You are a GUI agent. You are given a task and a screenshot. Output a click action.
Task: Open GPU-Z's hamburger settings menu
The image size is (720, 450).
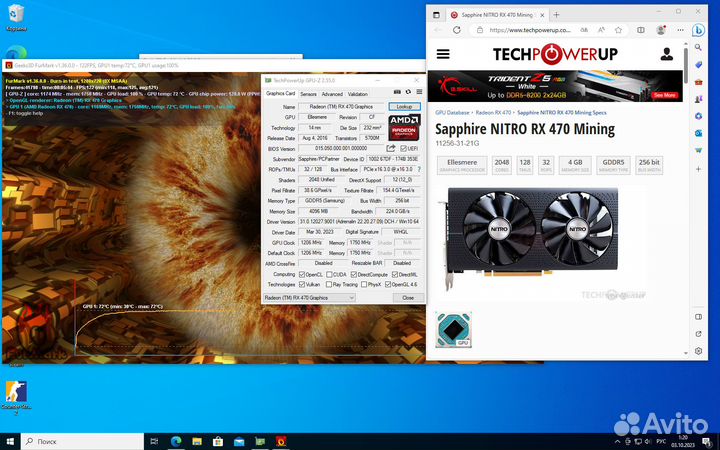coord(419,92)
